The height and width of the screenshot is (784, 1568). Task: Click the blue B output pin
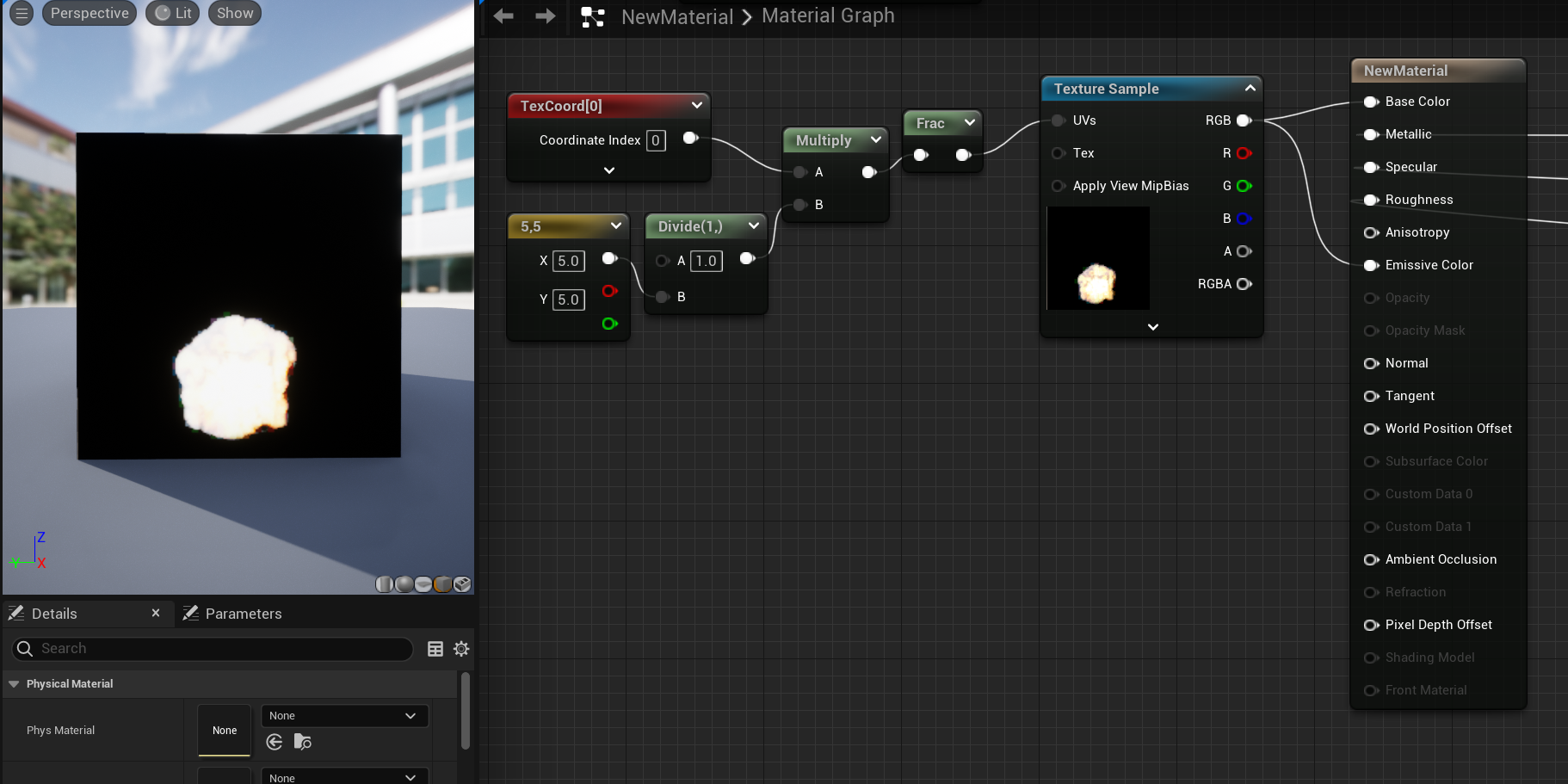coord(1244,219)
